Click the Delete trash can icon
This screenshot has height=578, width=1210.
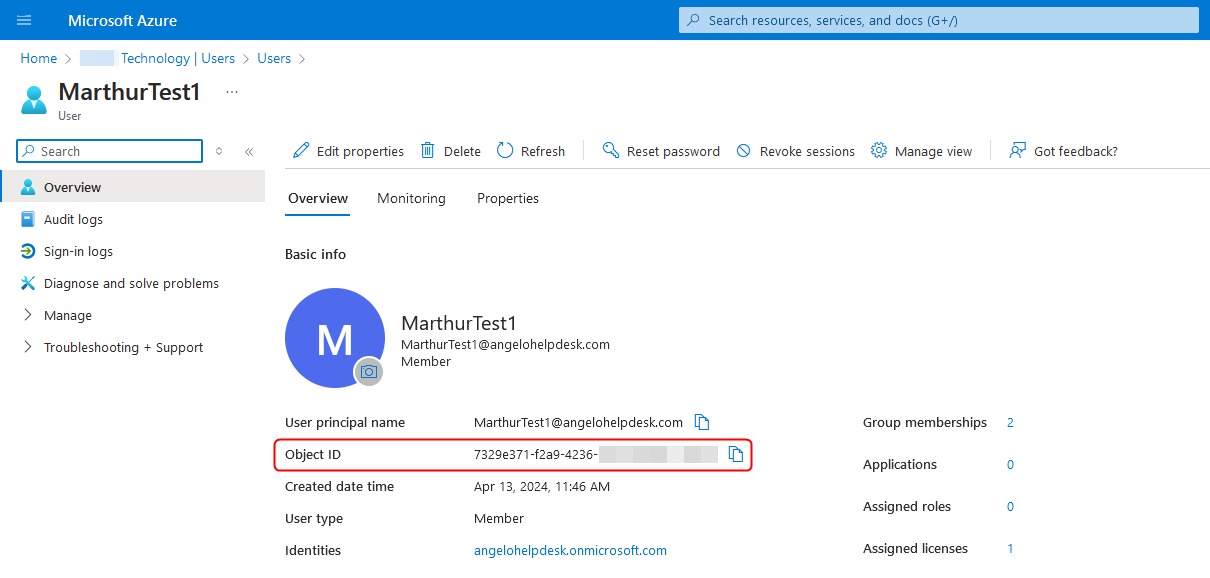pos(428,151)
